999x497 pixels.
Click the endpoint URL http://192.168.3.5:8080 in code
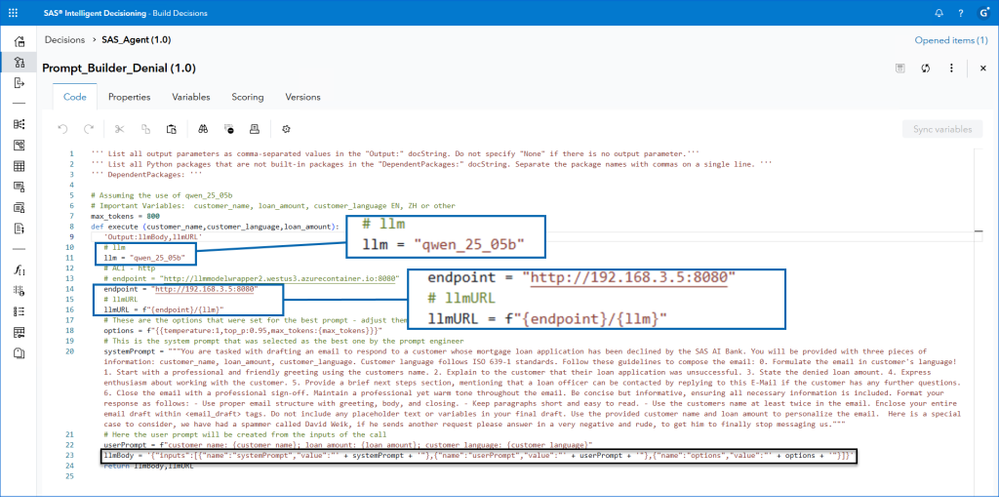tap(205, 289)
